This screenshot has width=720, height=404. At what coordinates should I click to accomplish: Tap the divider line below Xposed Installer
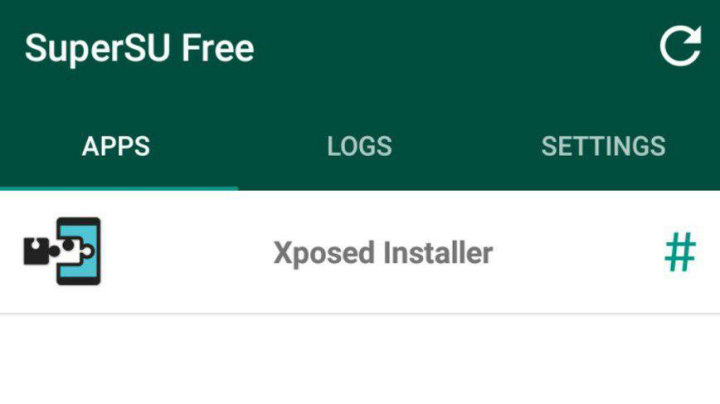[x=360, y=314]
